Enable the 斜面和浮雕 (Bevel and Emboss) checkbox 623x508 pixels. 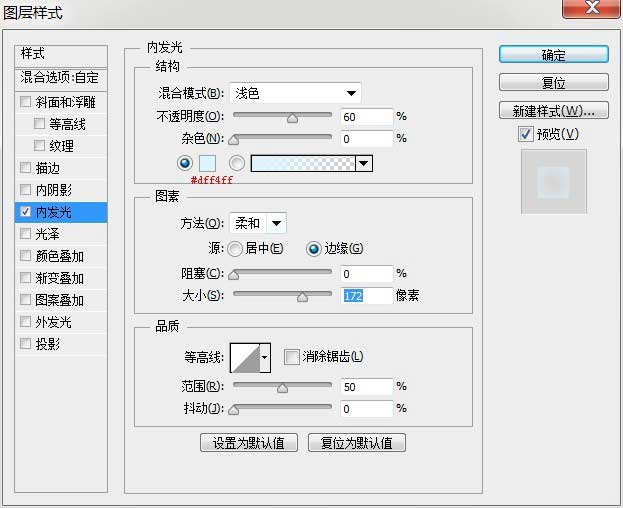(26, 102)
